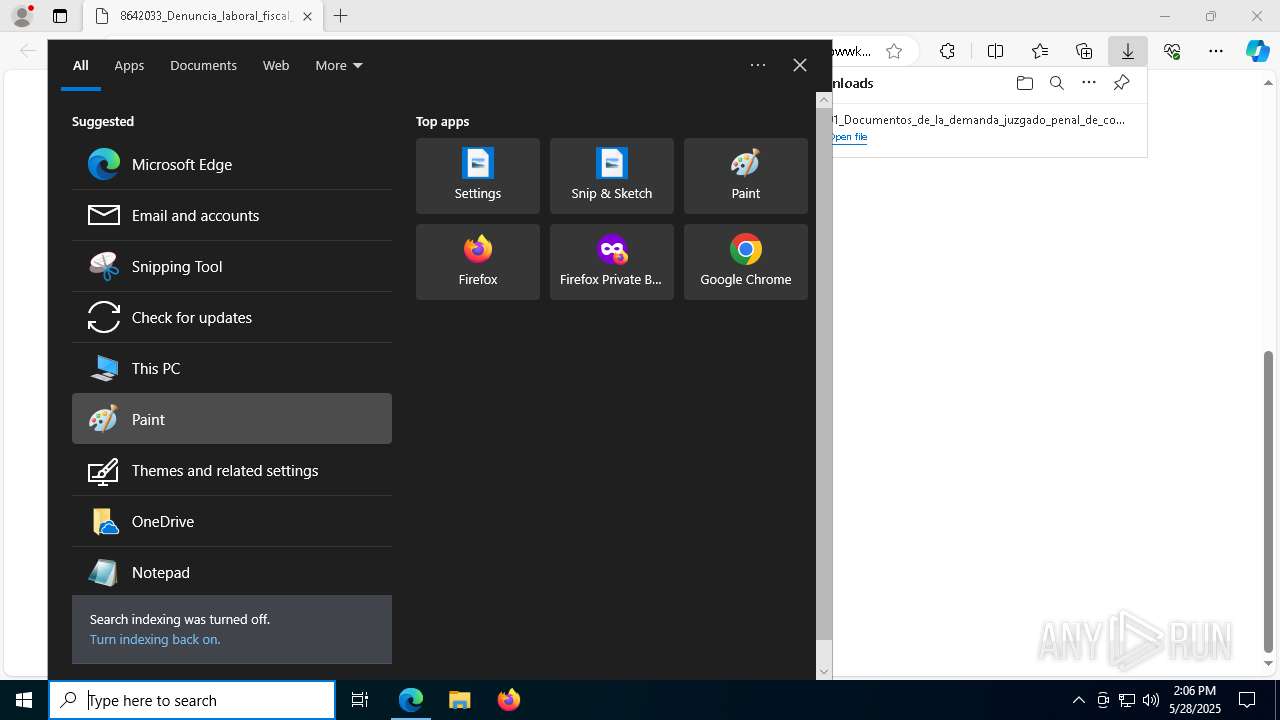Open downloads folder in Edge panel
The height and width of the screenshot is (720, 1280).
pyautogui.click(x=1024, y=83)
